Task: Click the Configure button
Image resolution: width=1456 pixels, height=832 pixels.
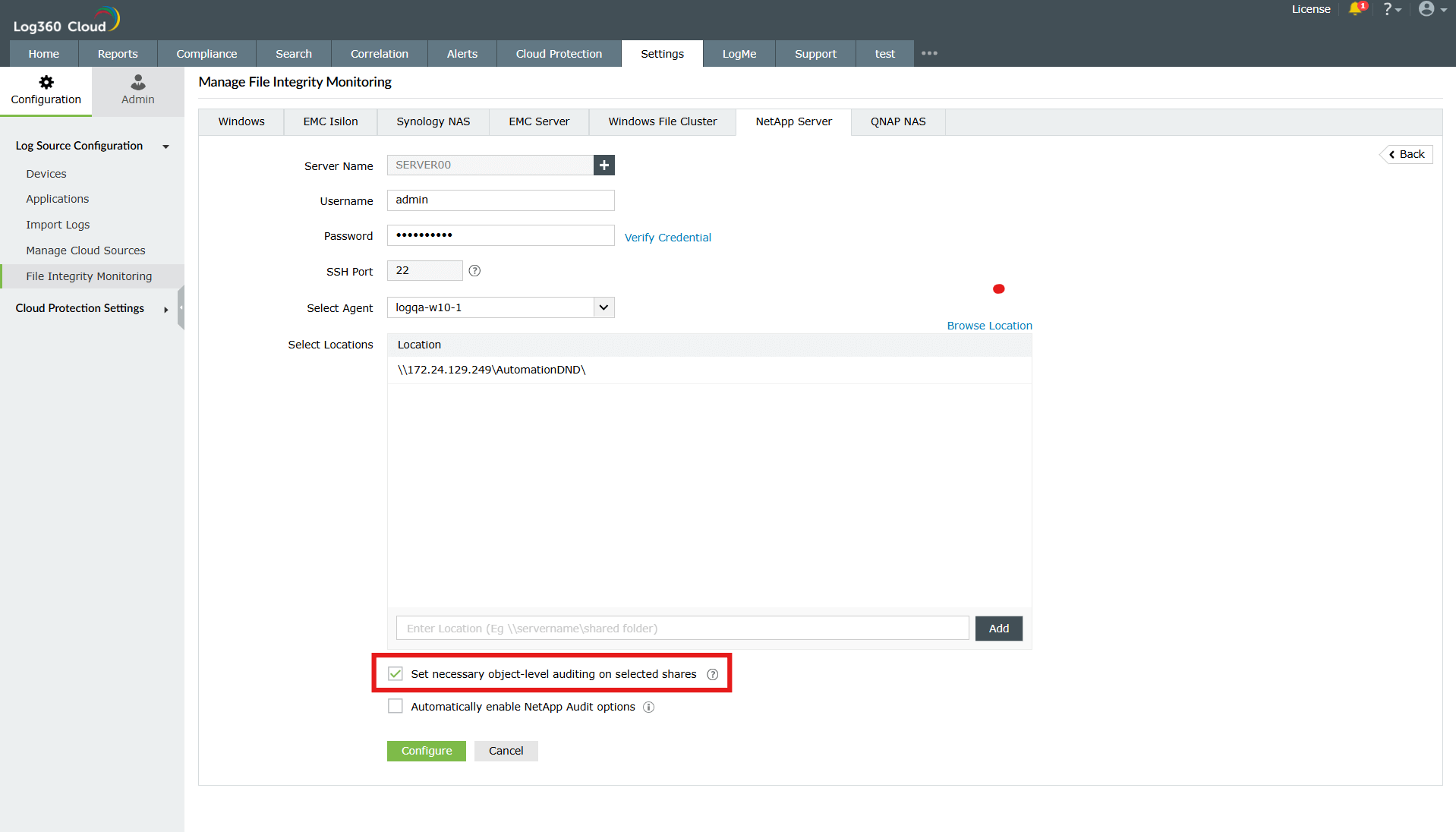Action: coord(426,751)
